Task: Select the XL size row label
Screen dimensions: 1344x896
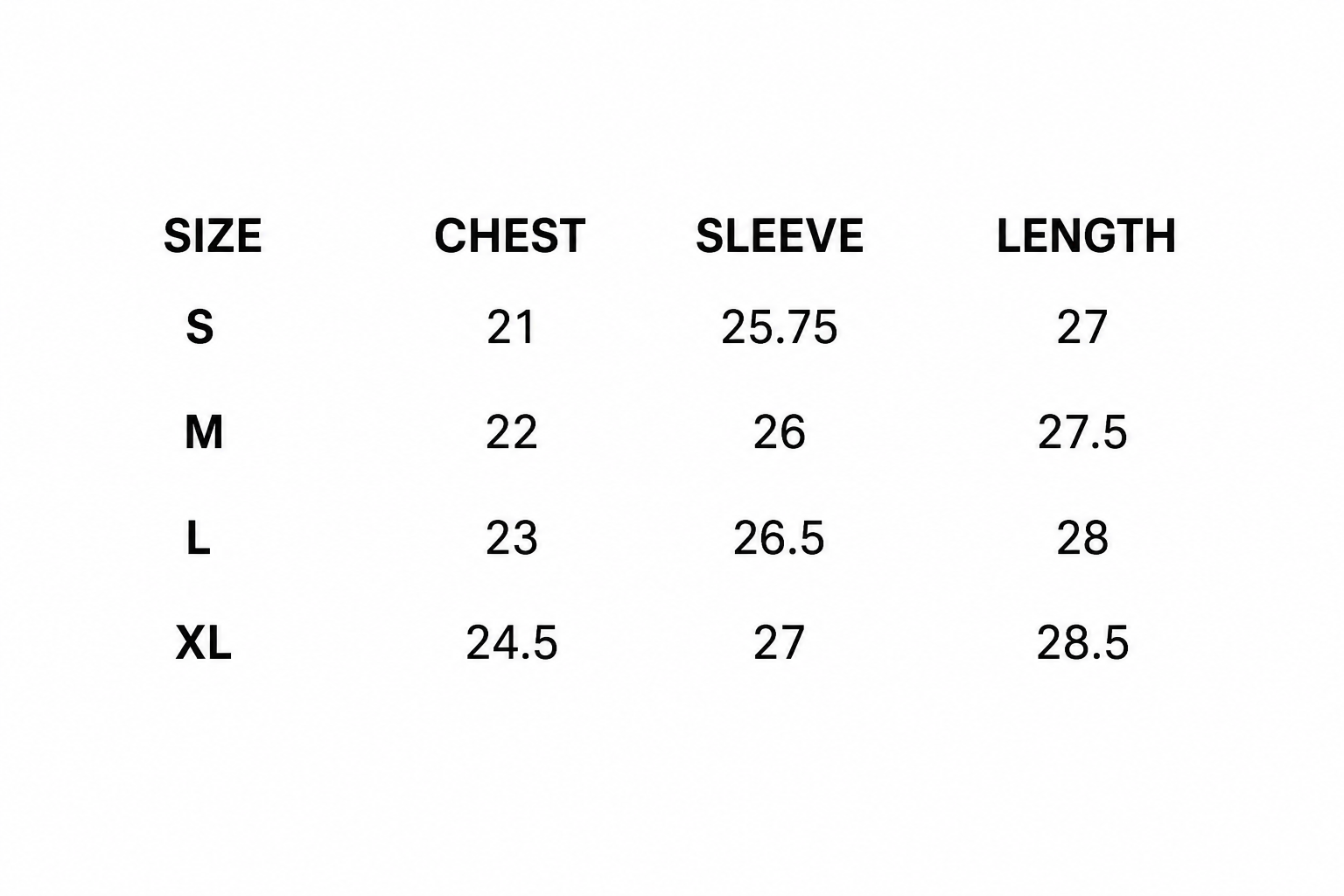Action: [x=204, y=643]
